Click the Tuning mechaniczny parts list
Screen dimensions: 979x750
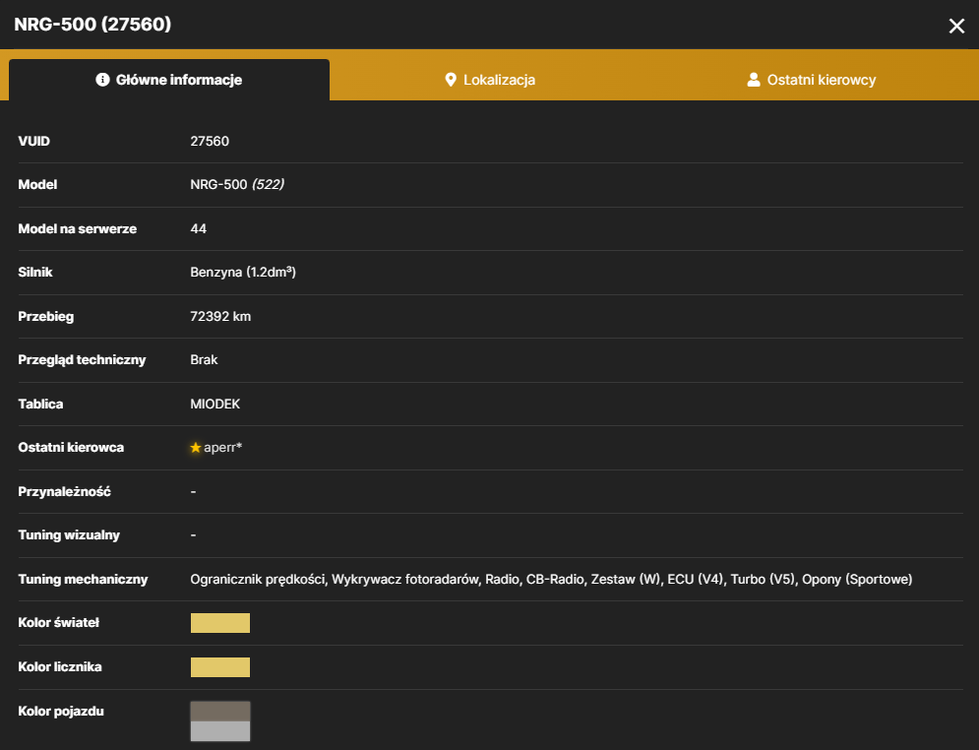[x=551, y=580]
